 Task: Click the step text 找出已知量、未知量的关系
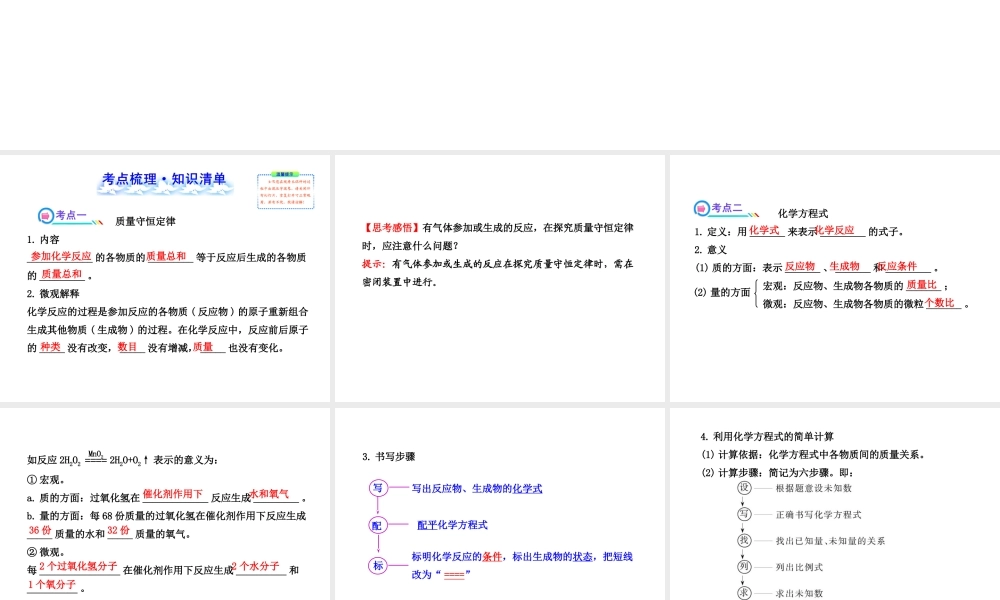pos(830,541)
